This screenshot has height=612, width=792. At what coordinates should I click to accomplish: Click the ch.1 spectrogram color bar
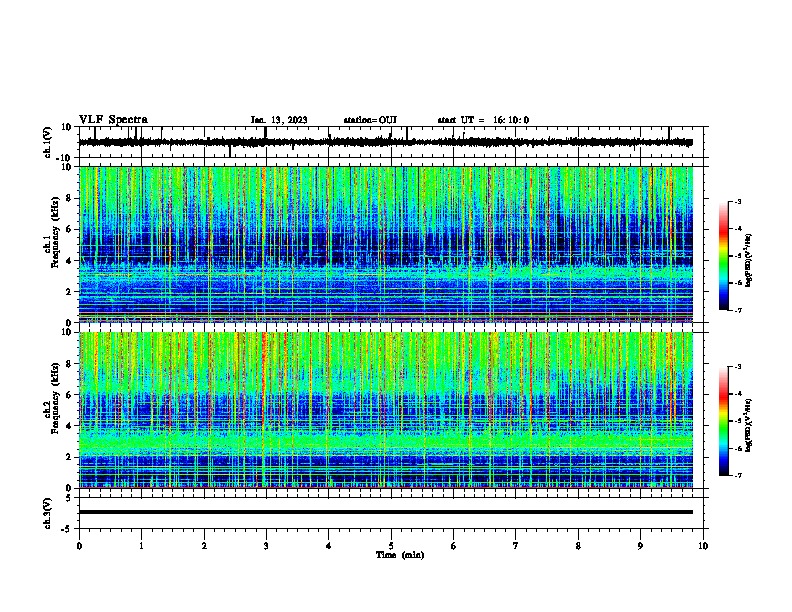(x=723, y=255)
